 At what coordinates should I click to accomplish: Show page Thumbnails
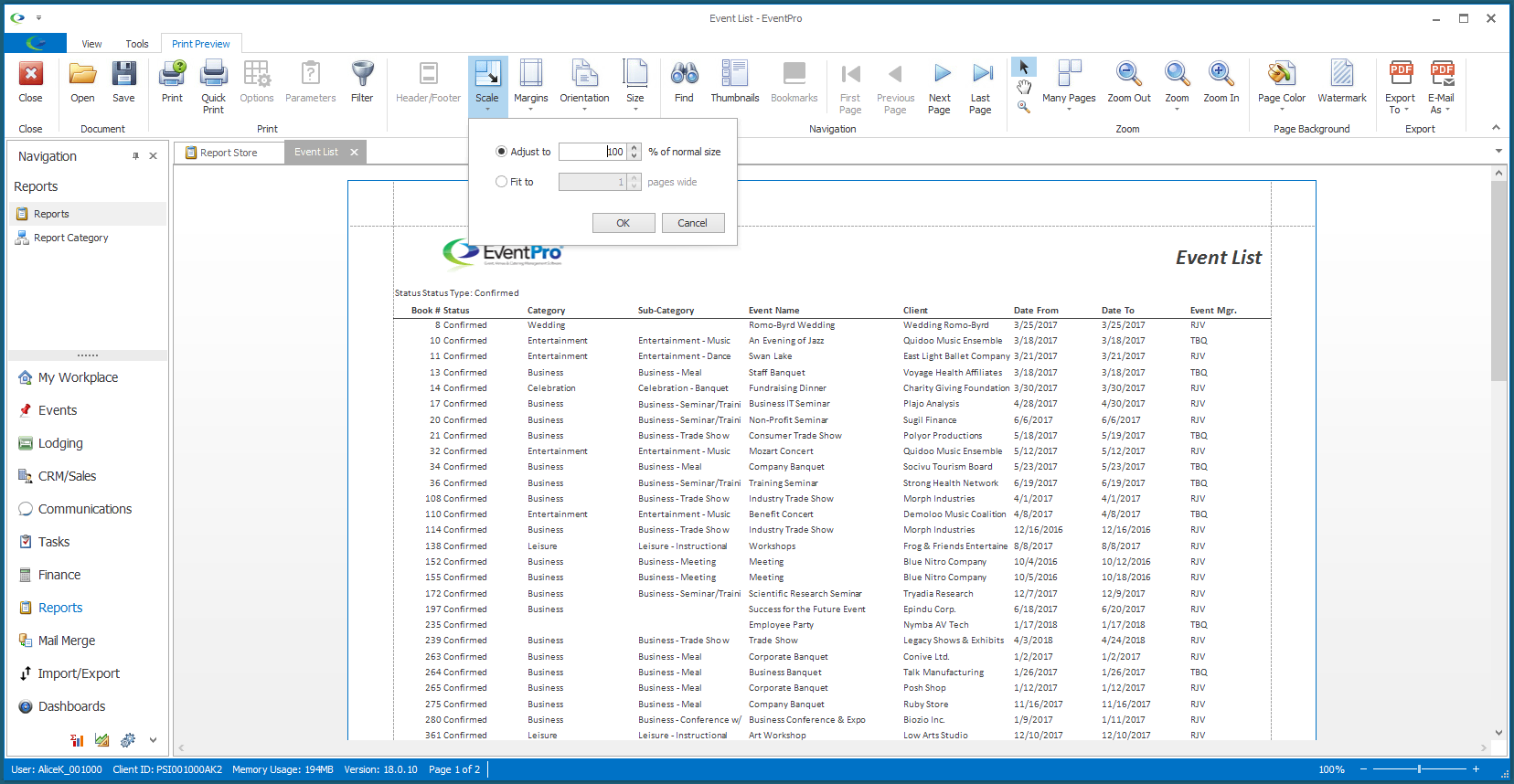click(x=734, y=82)
